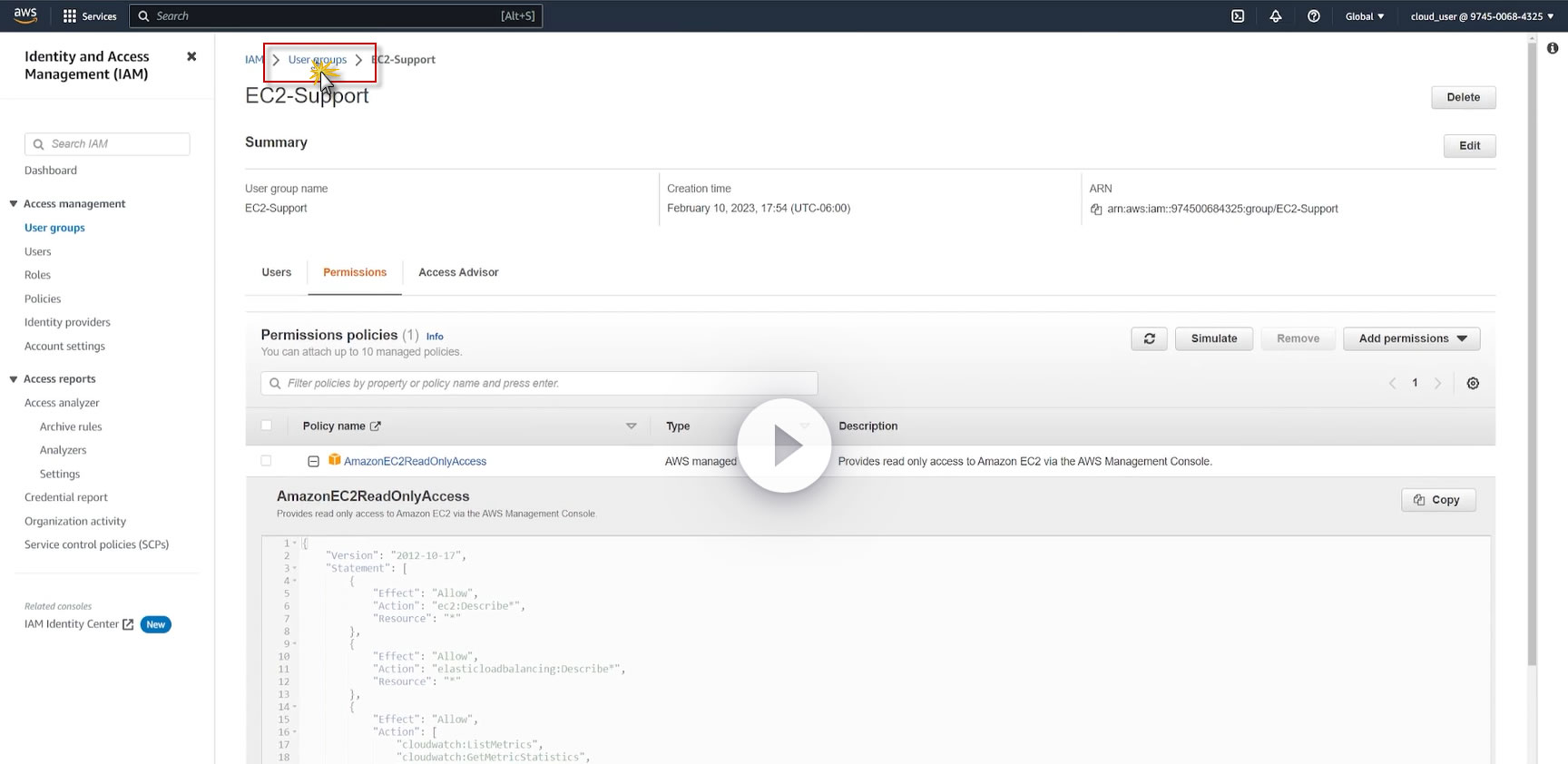Open the Services grid menu
This screenshot has width=1568, height=764.
[x=90, y=16]
